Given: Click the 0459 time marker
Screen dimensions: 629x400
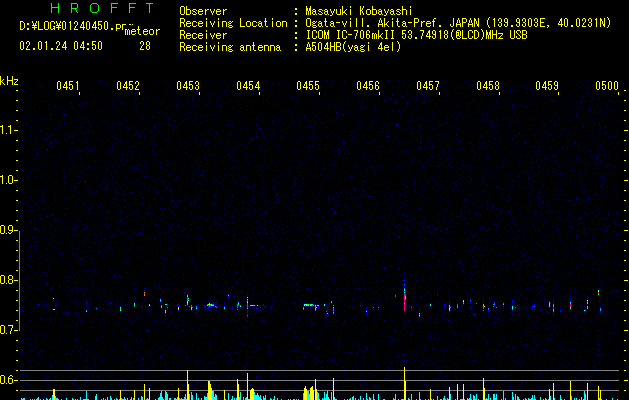Looking at the screenshot, I should 547,86.
